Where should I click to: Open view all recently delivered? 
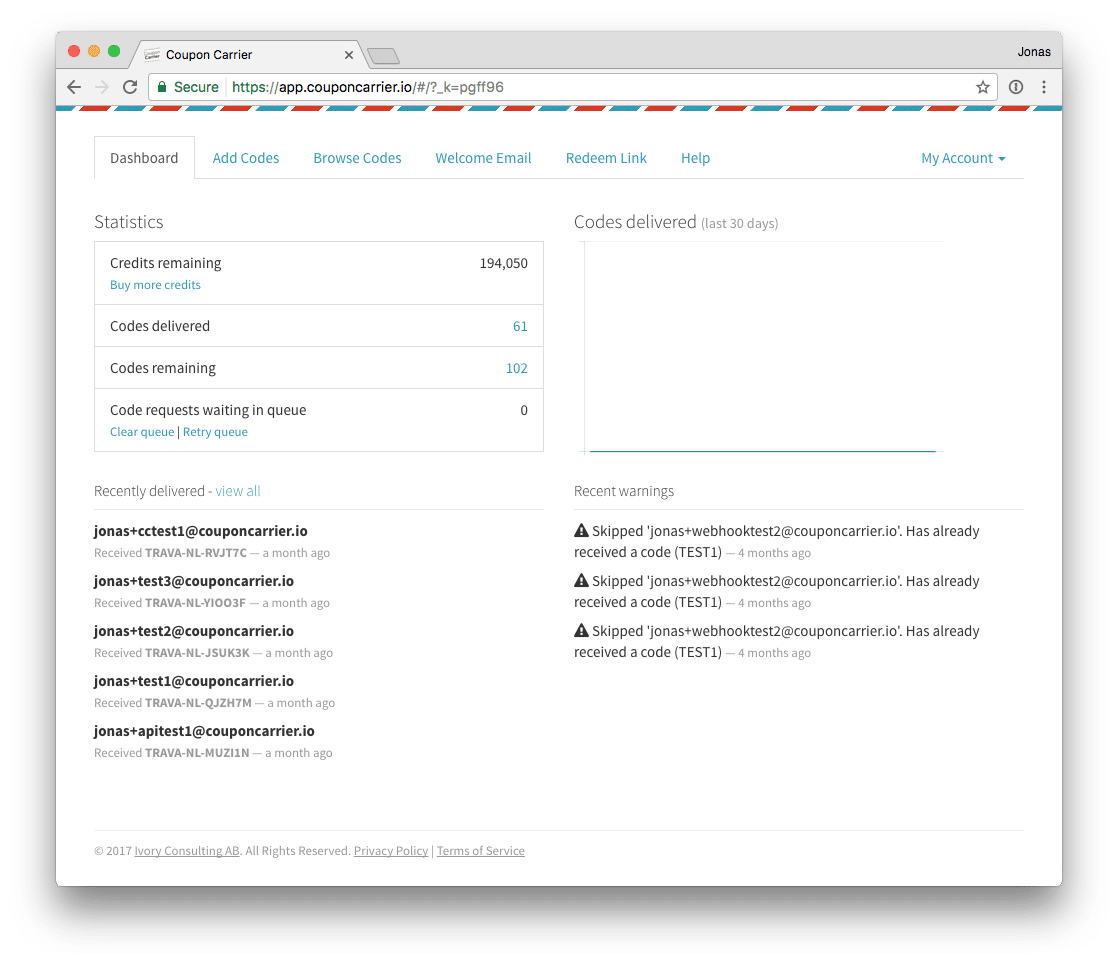pos(237,490)
